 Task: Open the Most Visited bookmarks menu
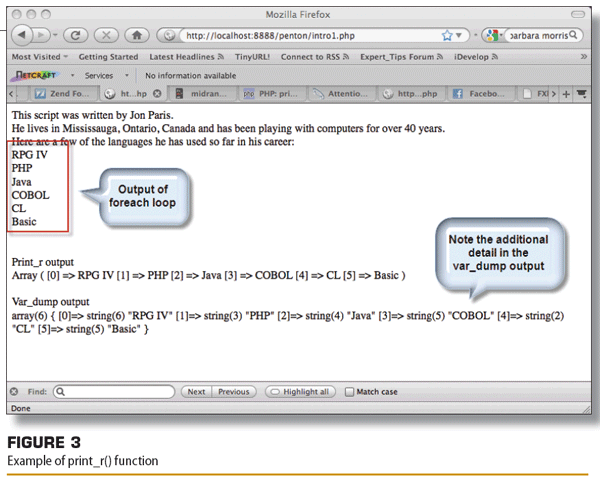(x=39, y=57)
